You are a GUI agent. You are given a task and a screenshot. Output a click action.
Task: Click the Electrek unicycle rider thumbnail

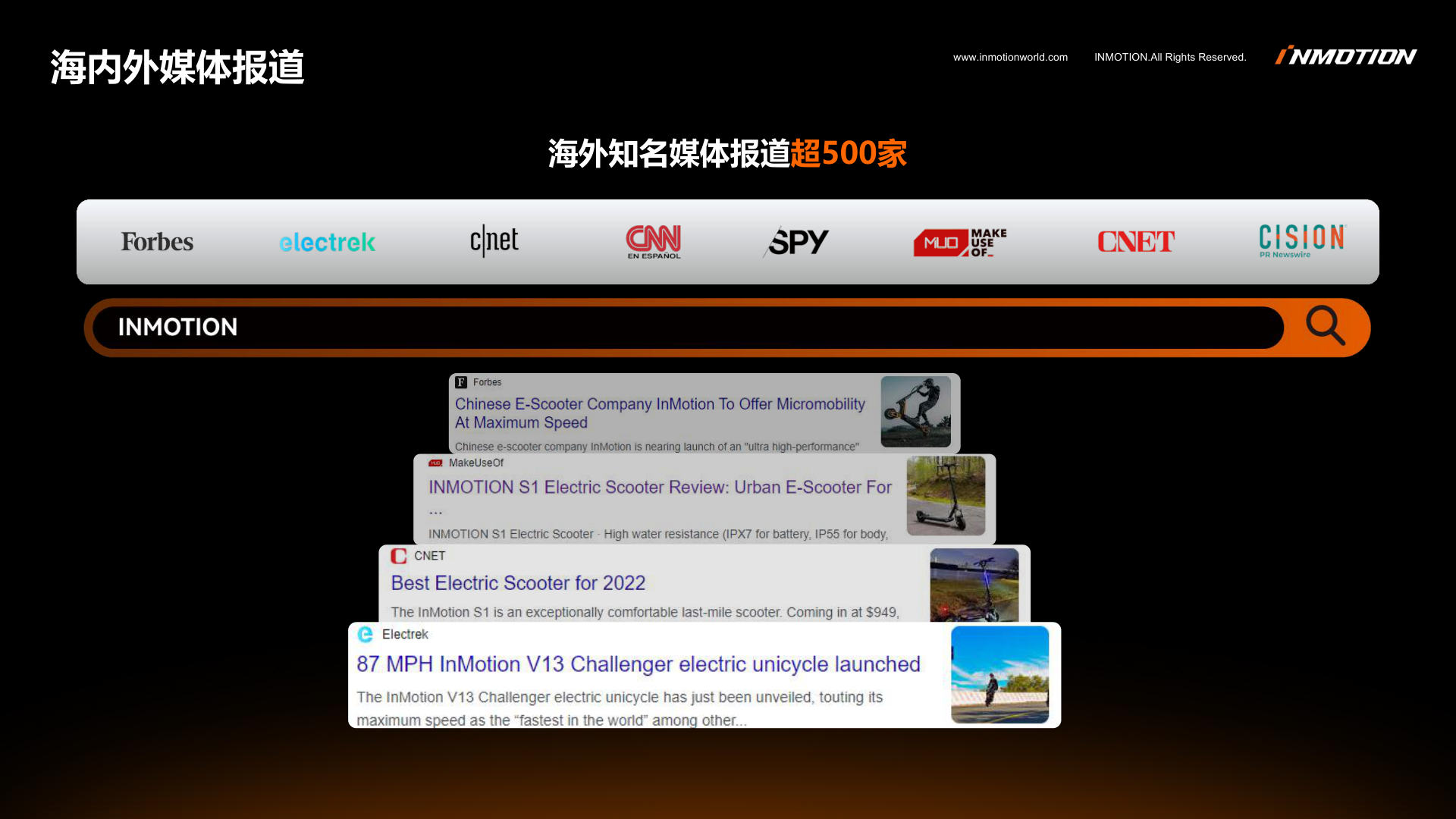(x=1000, y=674)
